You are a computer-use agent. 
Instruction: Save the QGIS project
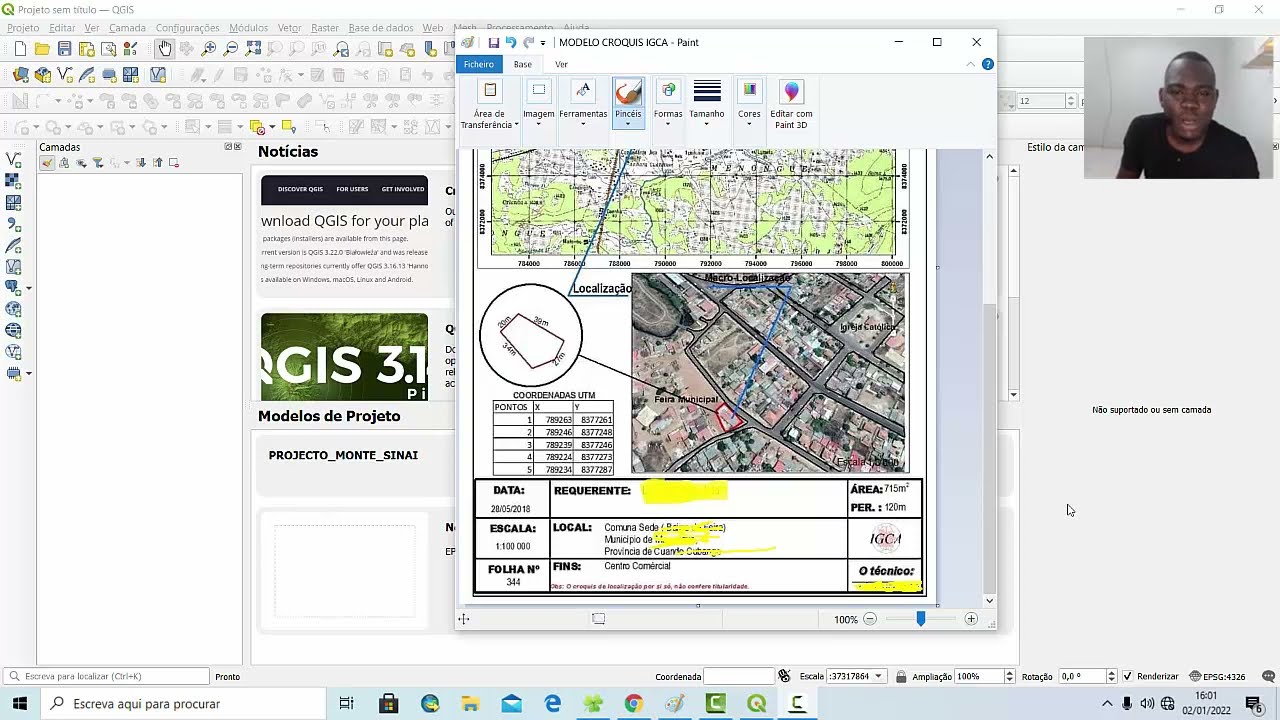(64, 49)
